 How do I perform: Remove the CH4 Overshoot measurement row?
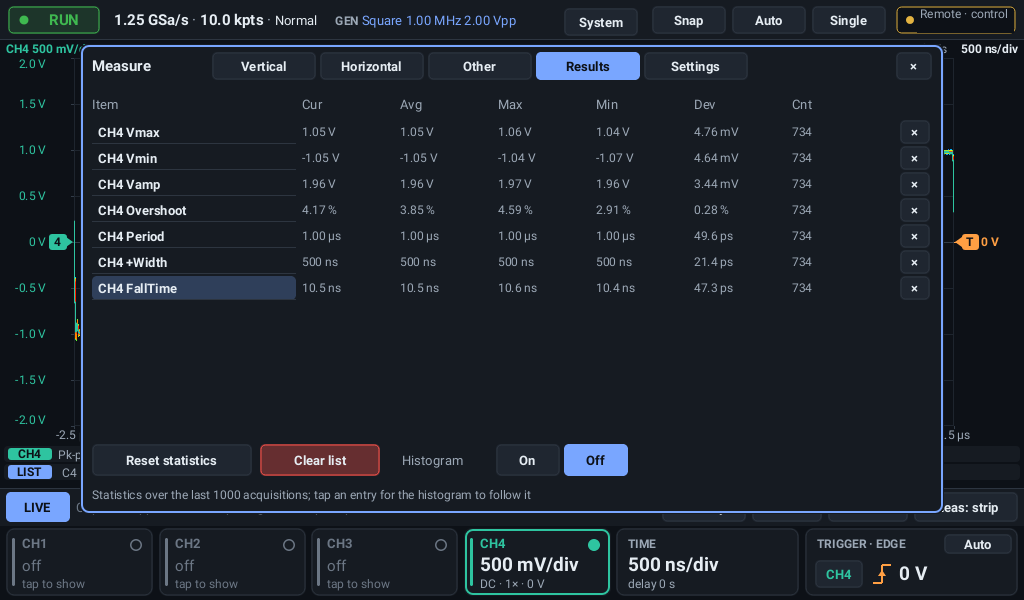[914, 210]
